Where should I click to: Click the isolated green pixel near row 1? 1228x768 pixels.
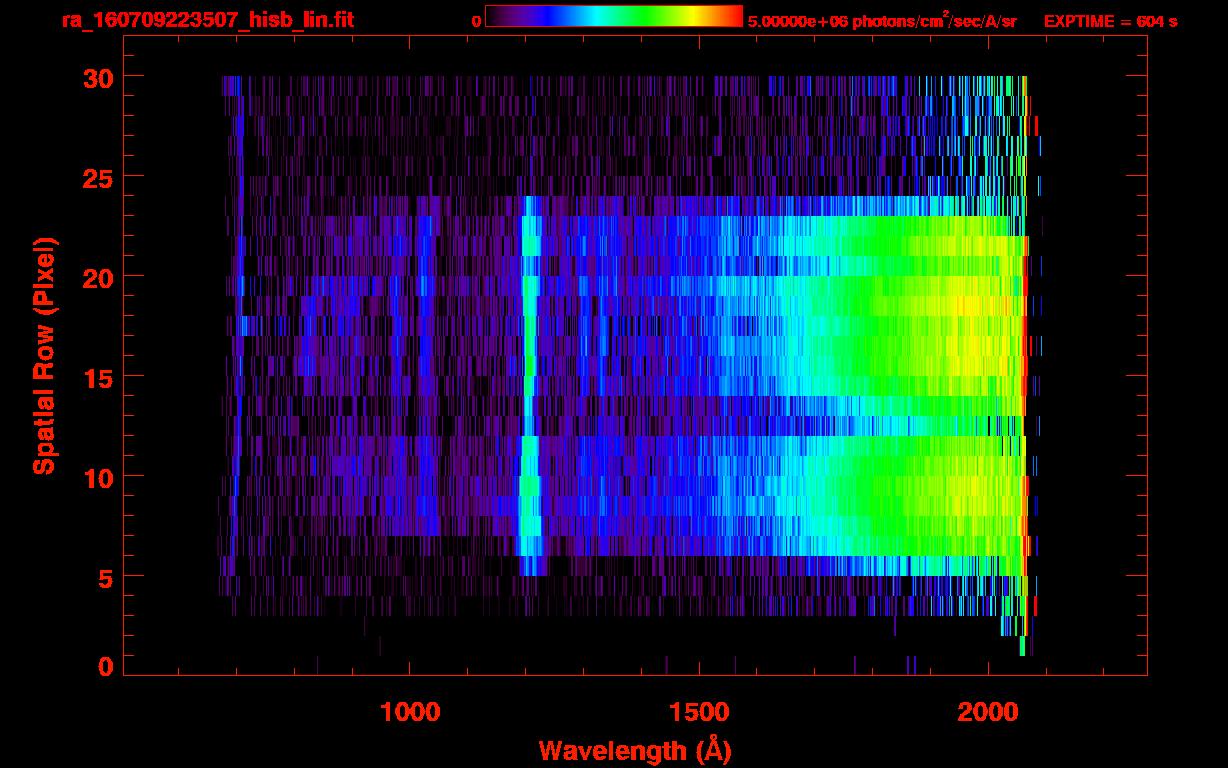pos(1022,646)
